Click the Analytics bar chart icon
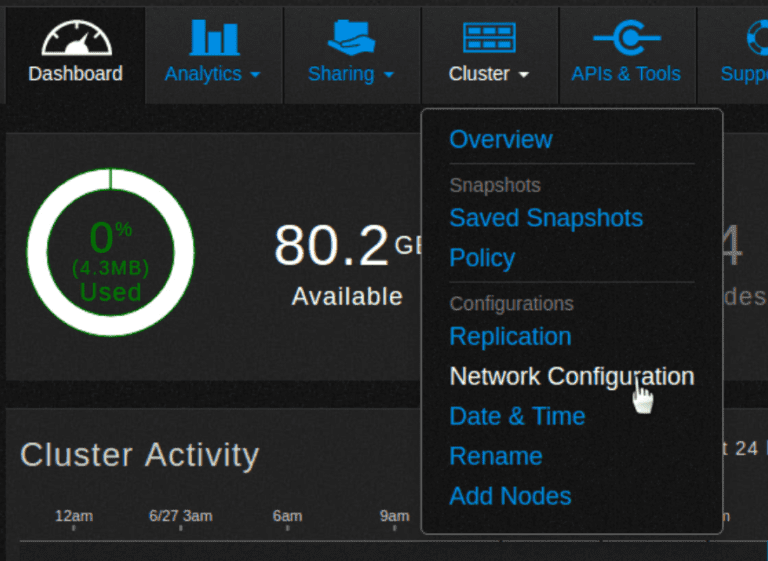 [x=214, y=37]
